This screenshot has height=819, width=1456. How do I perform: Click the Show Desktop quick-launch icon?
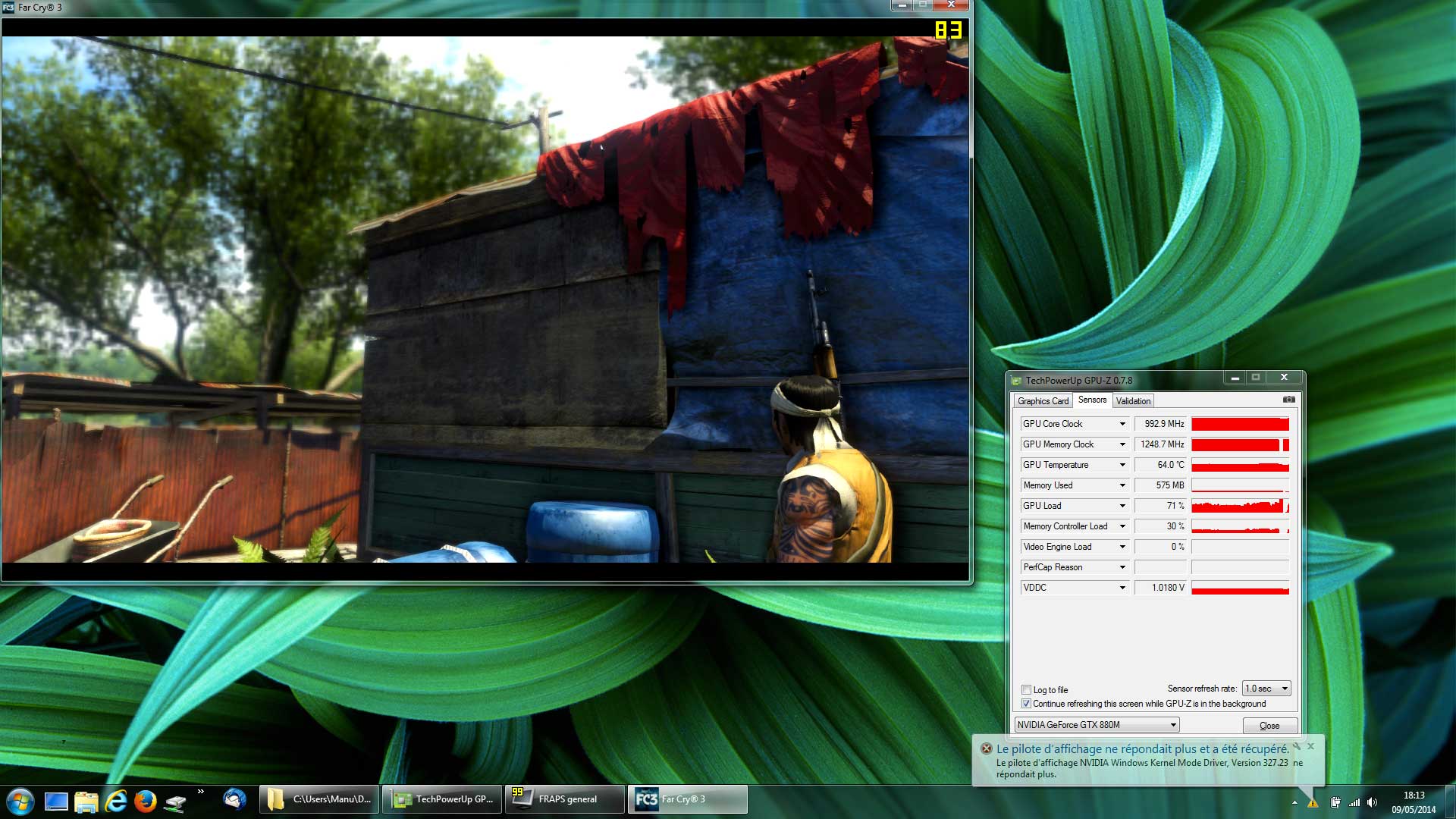point(56,801)
